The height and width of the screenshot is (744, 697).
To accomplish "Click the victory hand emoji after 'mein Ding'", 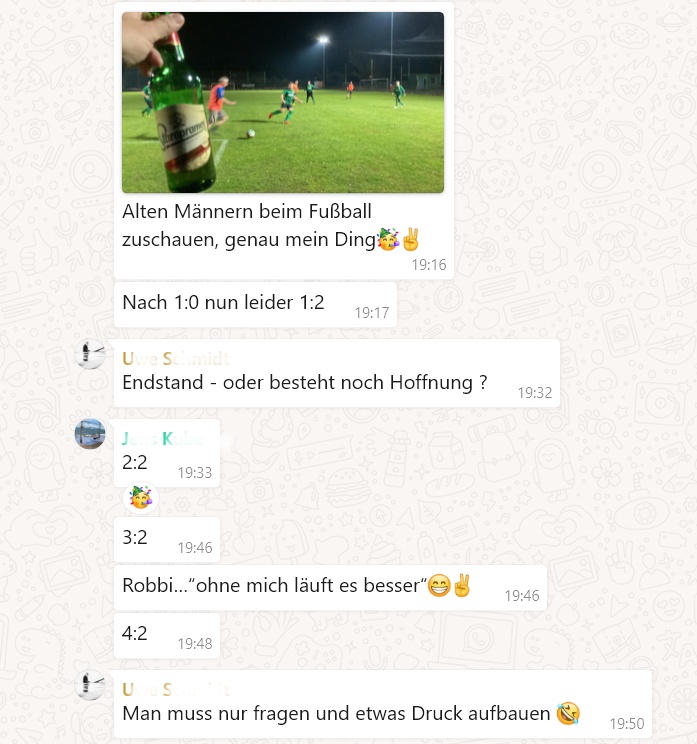I will pos(411,239).
